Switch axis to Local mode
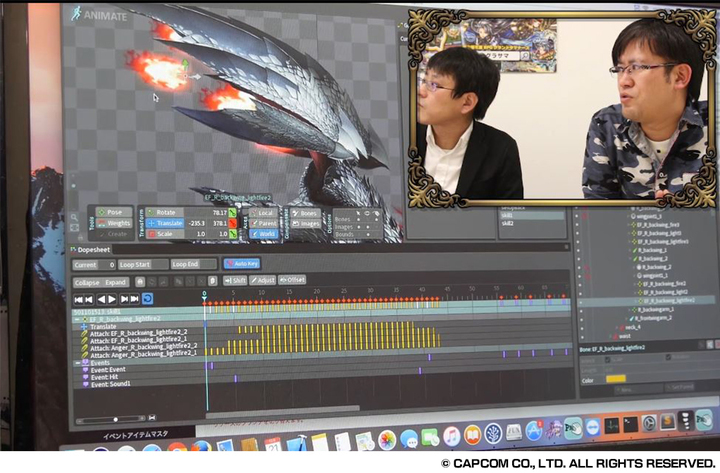Screen dimensions: 720x473 (x=265, y=212)
